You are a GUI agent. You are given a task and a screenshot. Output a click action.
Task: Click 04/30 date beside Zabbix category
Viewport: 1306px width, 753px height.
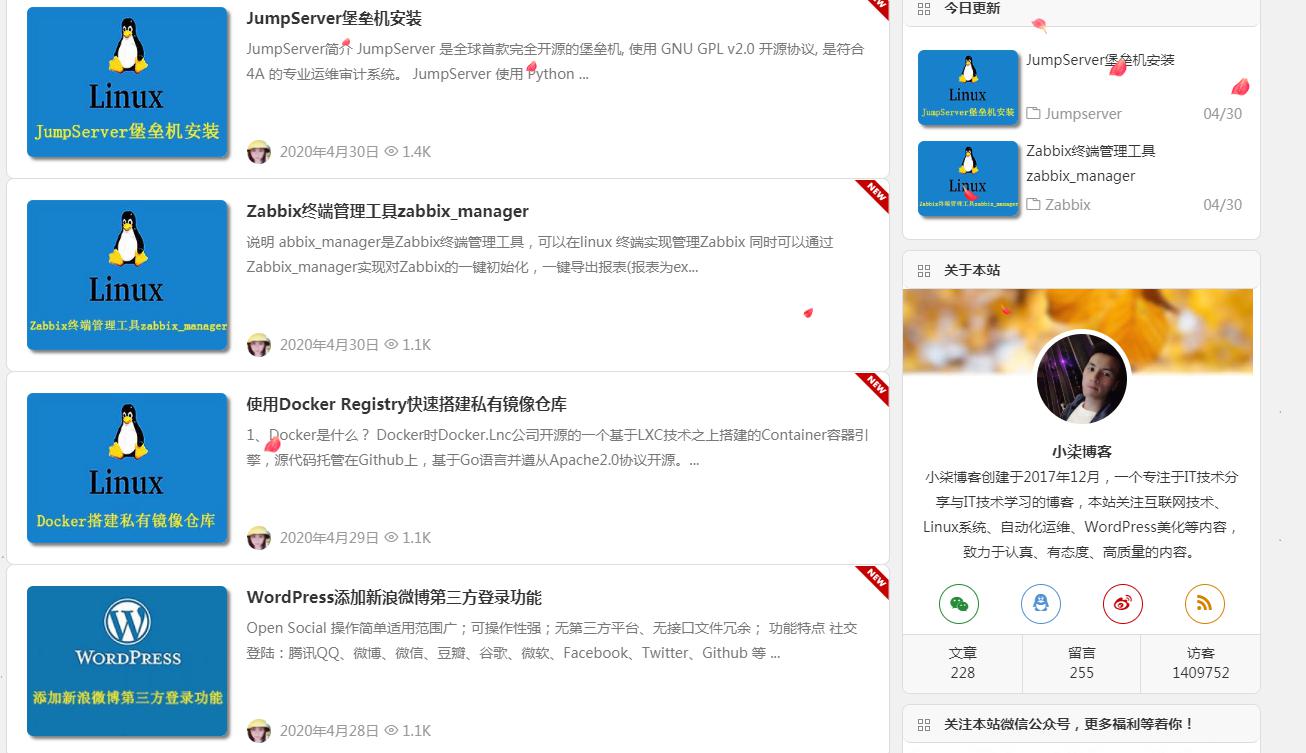[1222, 205]
